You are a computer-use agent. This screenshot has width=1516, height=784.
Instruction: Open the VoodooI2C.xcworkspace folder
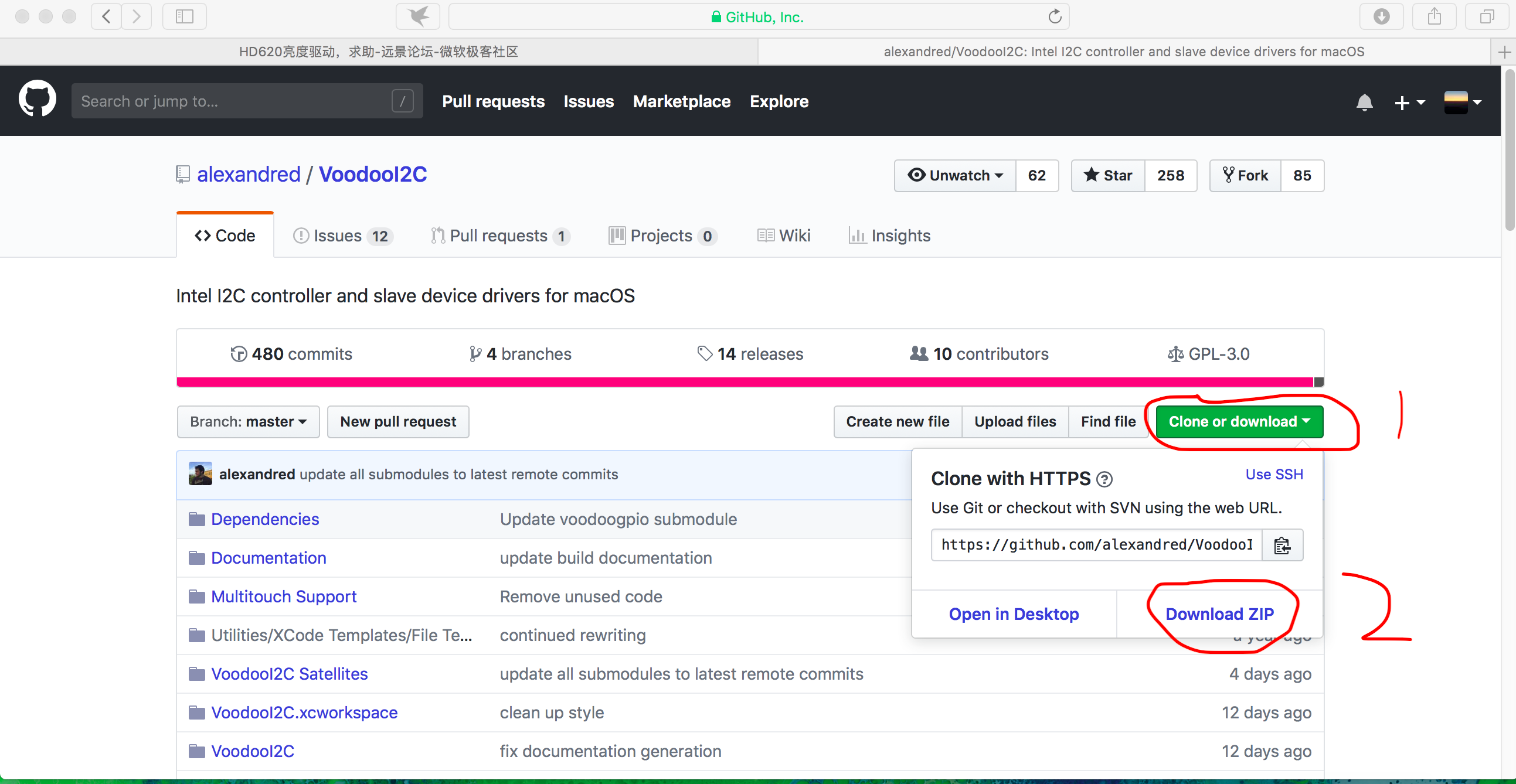point(304,713)
